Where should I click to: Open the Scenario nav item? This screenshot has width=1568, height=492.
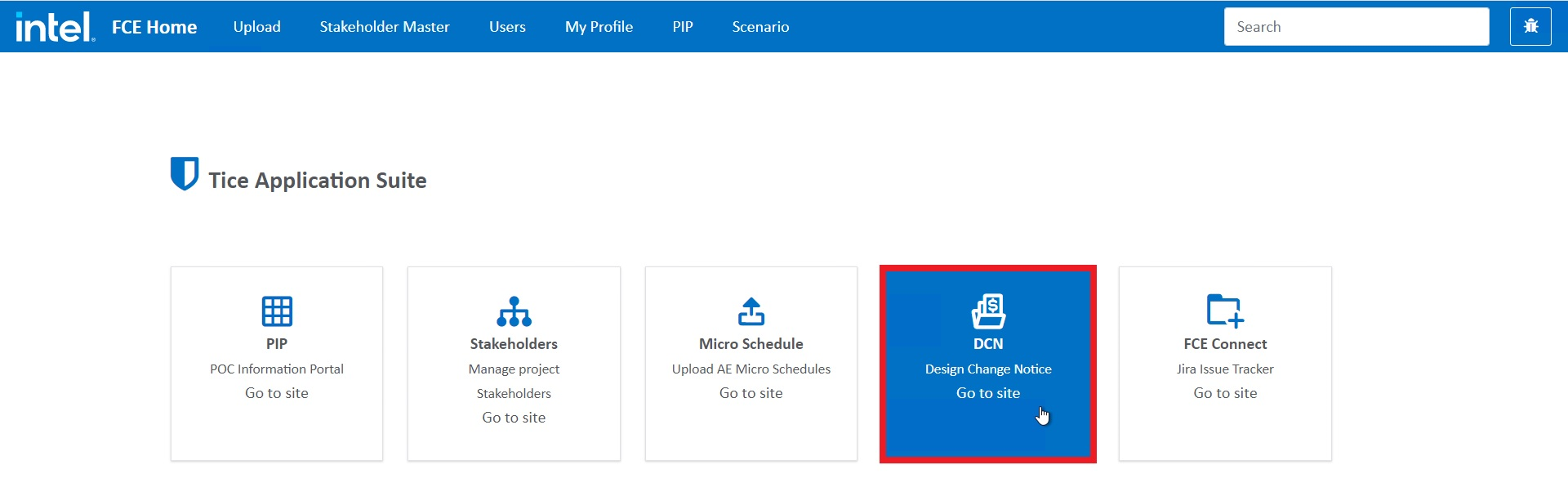pos(760,27)
